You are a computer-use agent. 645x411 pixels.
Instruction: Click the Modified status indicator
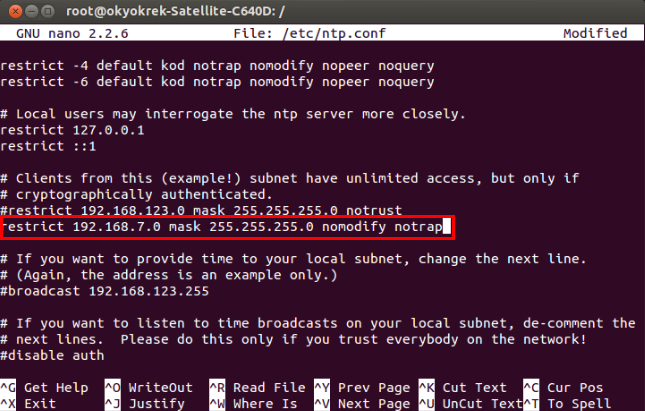tap(595, 33)
